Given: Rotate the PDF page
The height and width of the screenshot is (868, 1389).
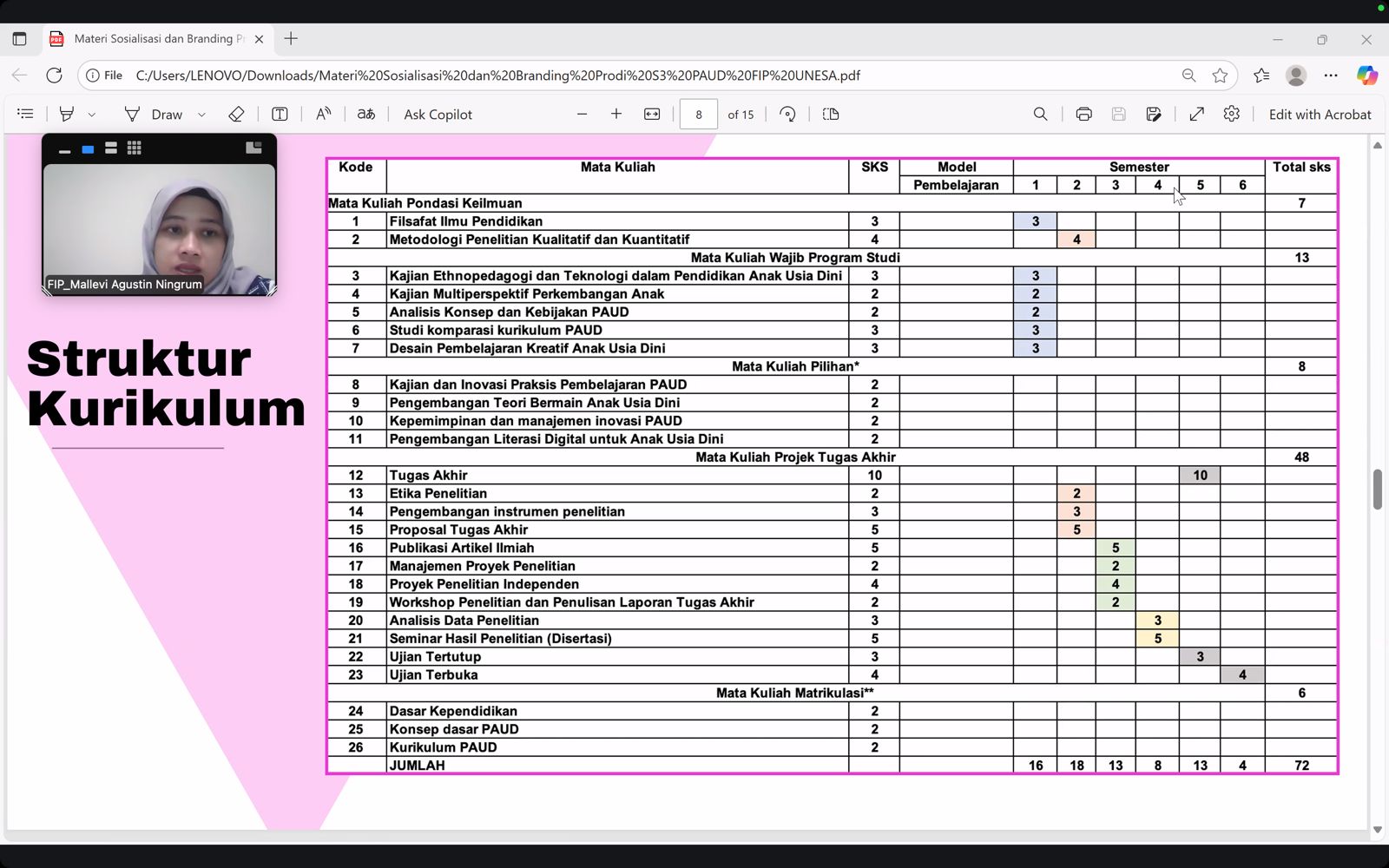Looking at the screenshot, I should (x=787, y=114).
